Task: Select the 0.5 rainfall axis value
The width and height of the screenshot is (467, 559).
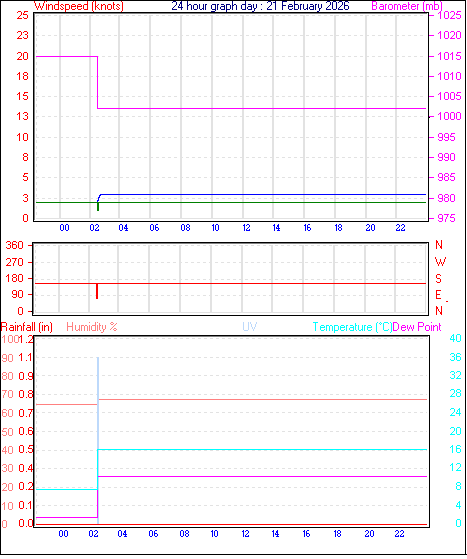Action: tap(26, 450)
